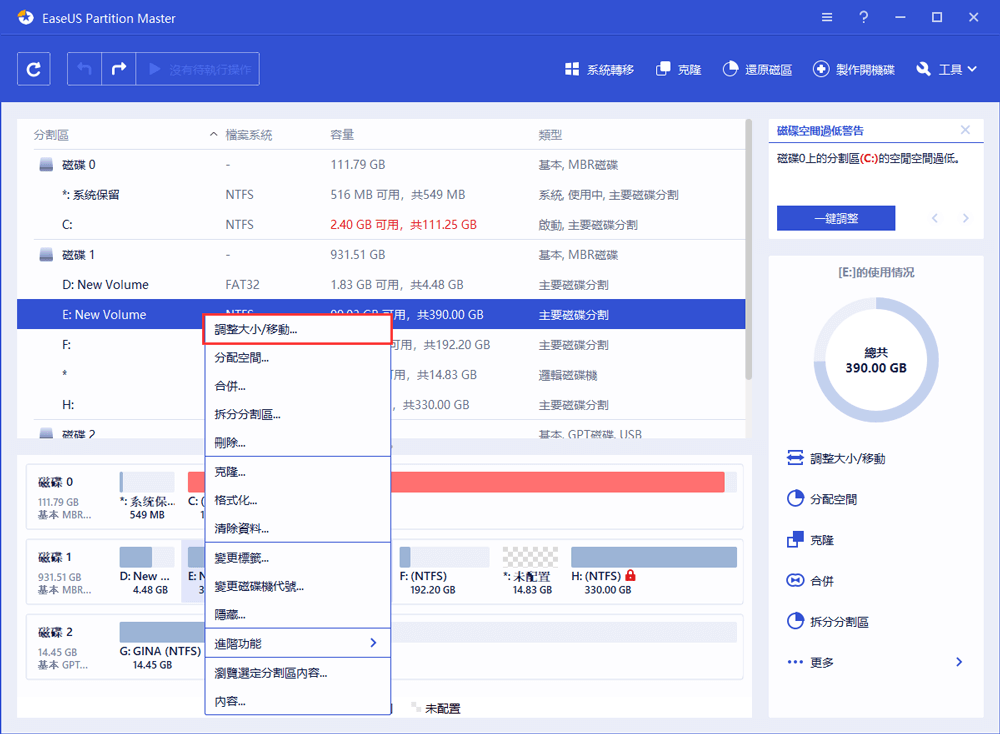Image resolution: width=1000 pixels, height=734 pixels.
Task: Select H: (NTFS) 330.00 GB block
Action: pyautogui.click(x=654, y=571)
